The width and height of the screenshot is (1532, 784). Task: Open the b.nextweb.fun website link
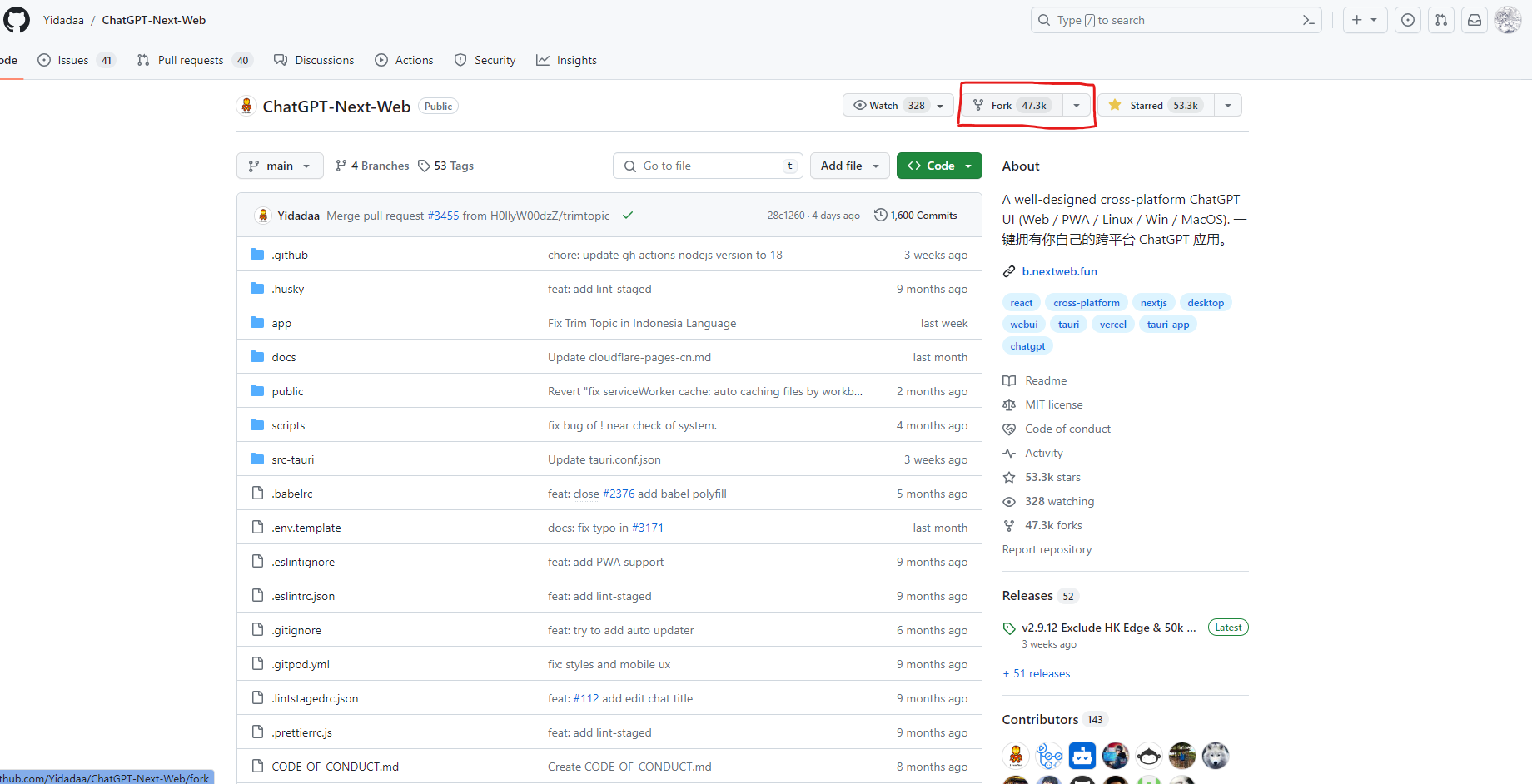click(x=1059, y=271)
